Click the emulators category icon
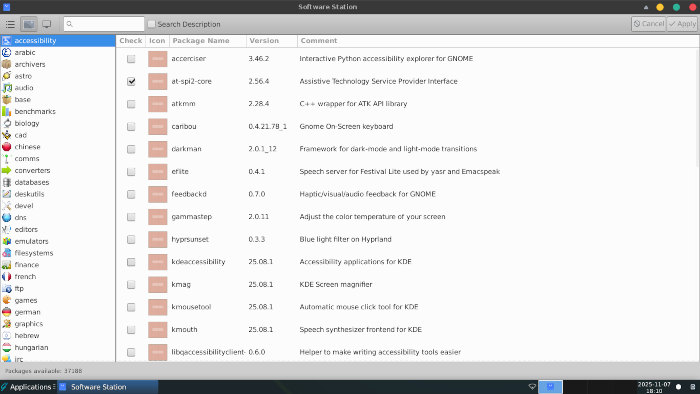This screenshot has height=394, width=700. 7,241
